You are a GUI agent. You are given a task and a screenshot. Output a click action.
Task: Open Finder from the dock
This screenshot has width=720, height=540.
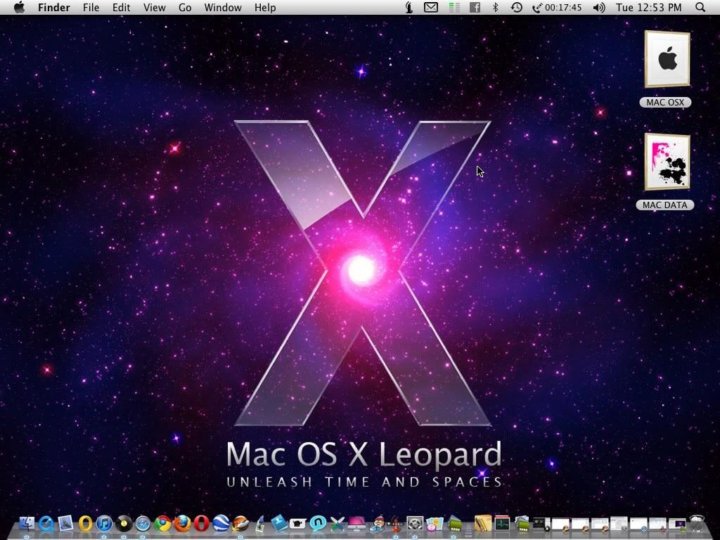[x=27, y=523]
